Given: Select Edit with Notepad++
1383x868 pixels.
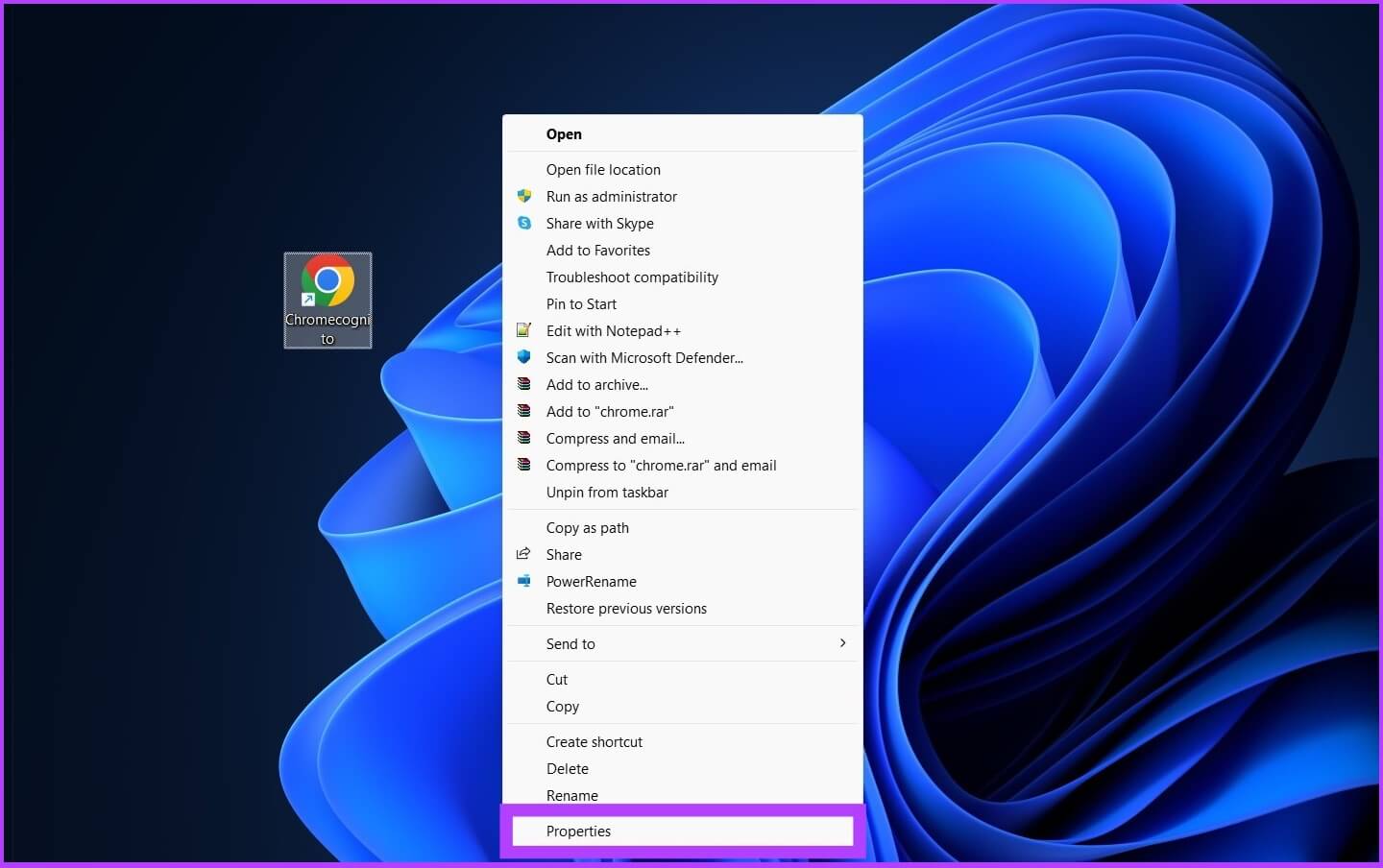Looking at the screenshot, I should [x=683, y=331].
